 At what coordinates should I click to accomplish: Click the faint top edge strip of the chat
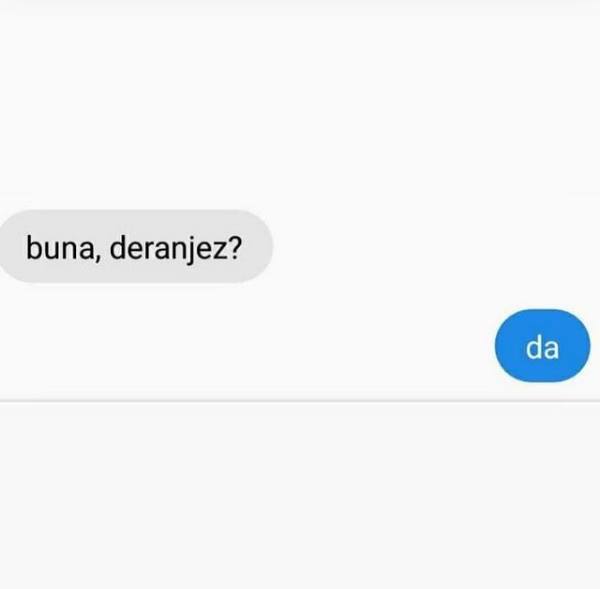pos(300,5)
